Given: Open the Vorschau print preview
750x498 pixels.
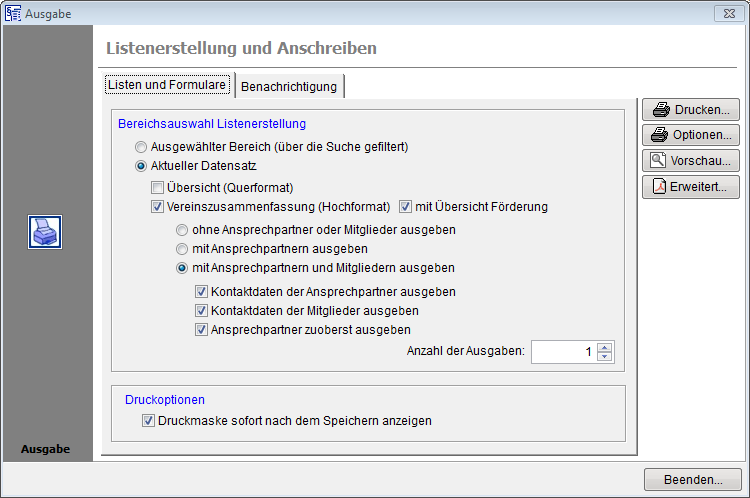Looking at the screenshot, I should (x=691, y=160).
